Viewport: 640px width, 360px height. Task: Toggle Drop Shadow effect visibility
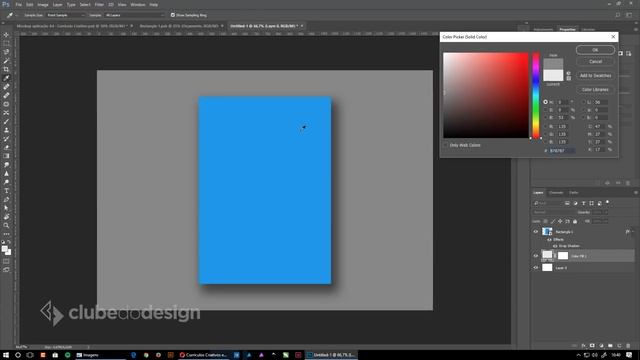[x=555, y=246]
